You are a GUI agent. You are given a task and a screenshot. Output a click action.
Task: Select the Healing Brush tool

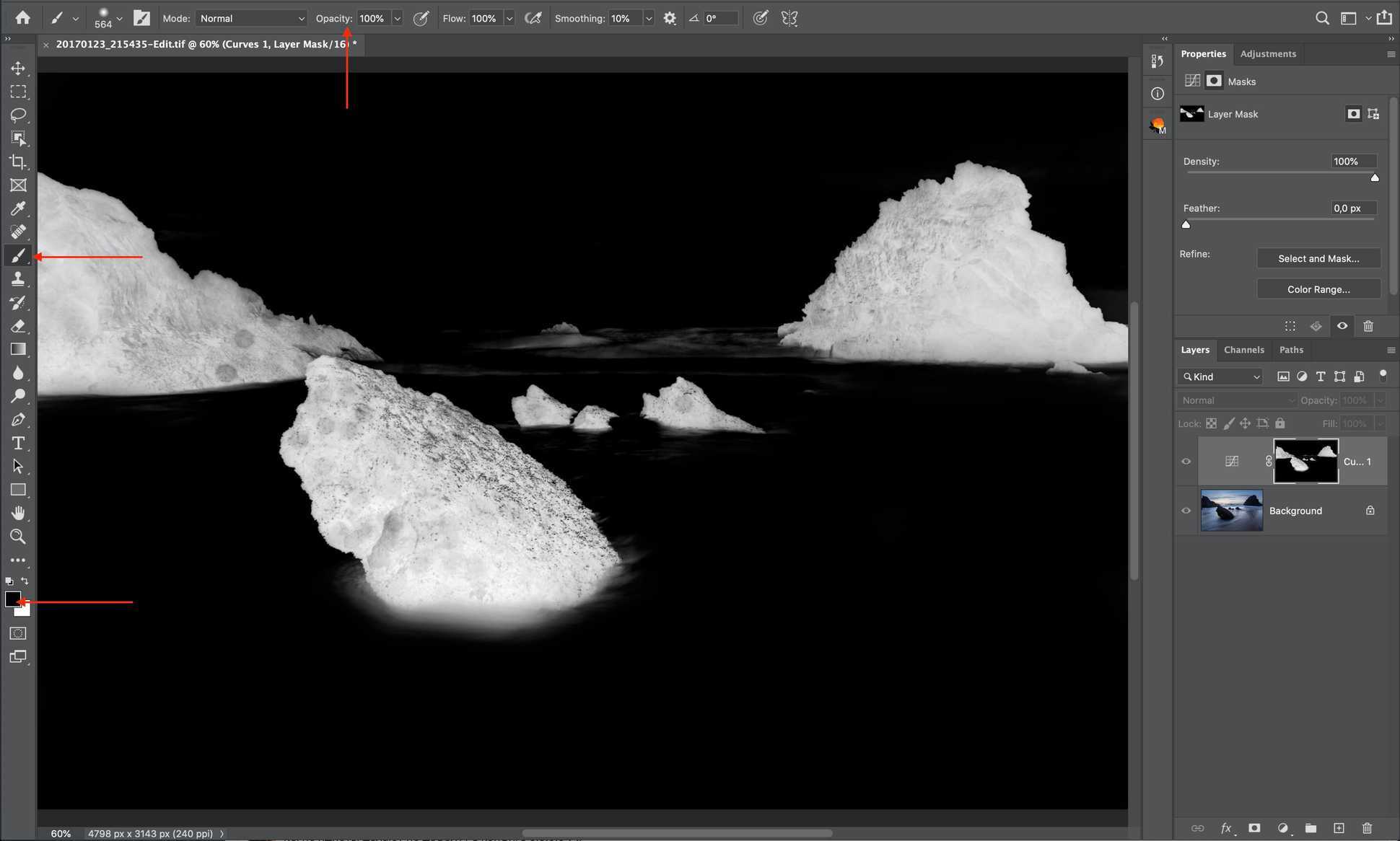click(18, 232)
